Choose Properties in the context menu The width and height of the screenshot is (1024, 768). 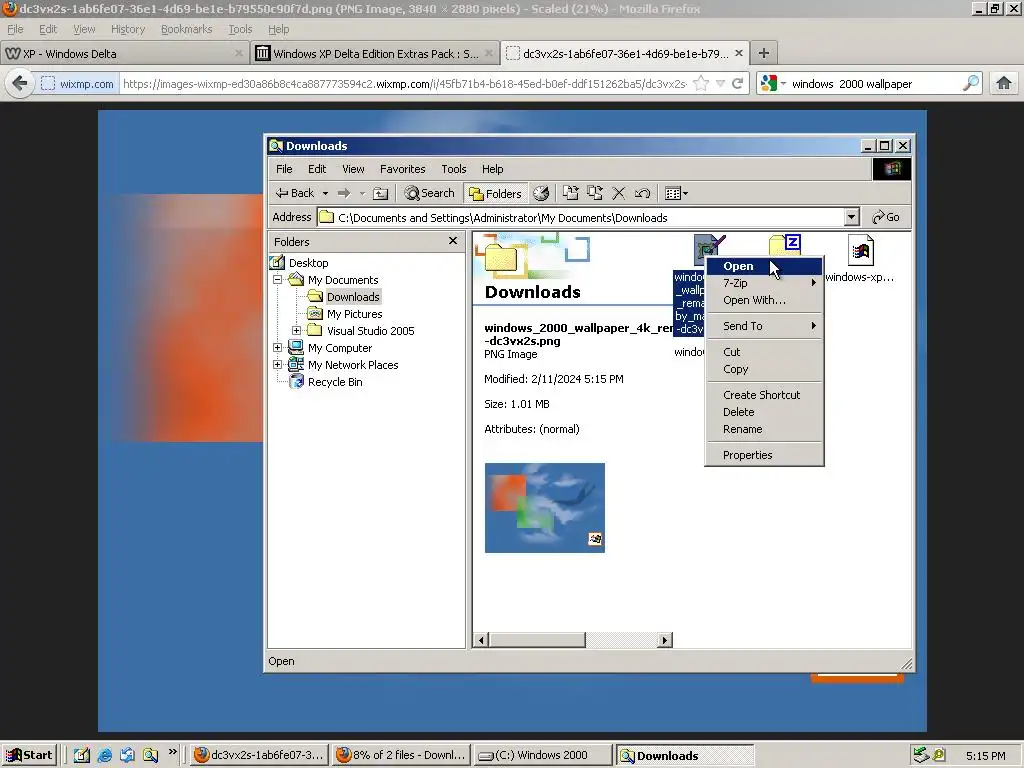[x=764, y=455]
